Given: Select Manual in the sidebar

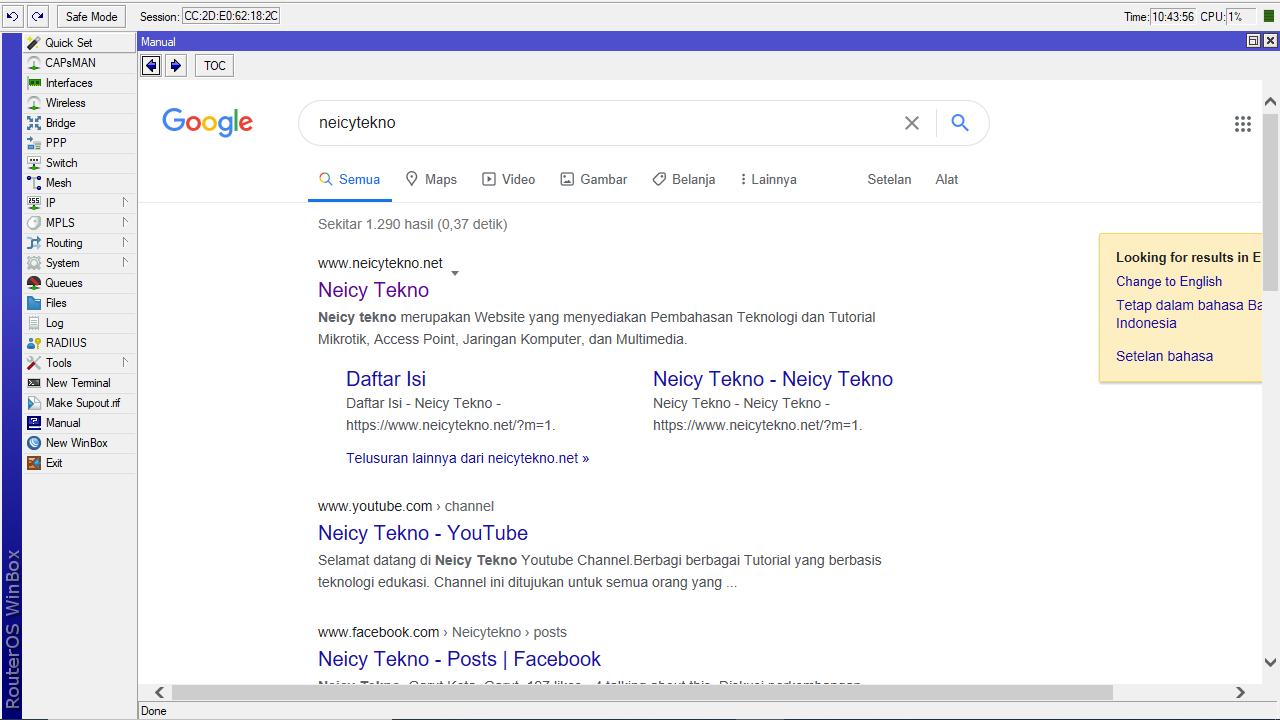Looking at the screenshot, I should (x=80, y=423).
